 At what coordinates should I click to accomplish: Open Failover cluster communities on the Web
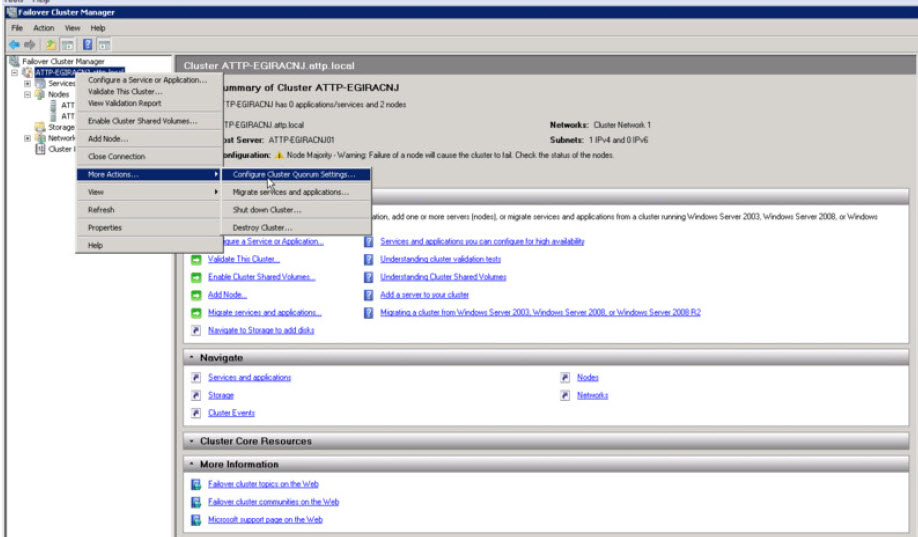click(x=273, y=502)
